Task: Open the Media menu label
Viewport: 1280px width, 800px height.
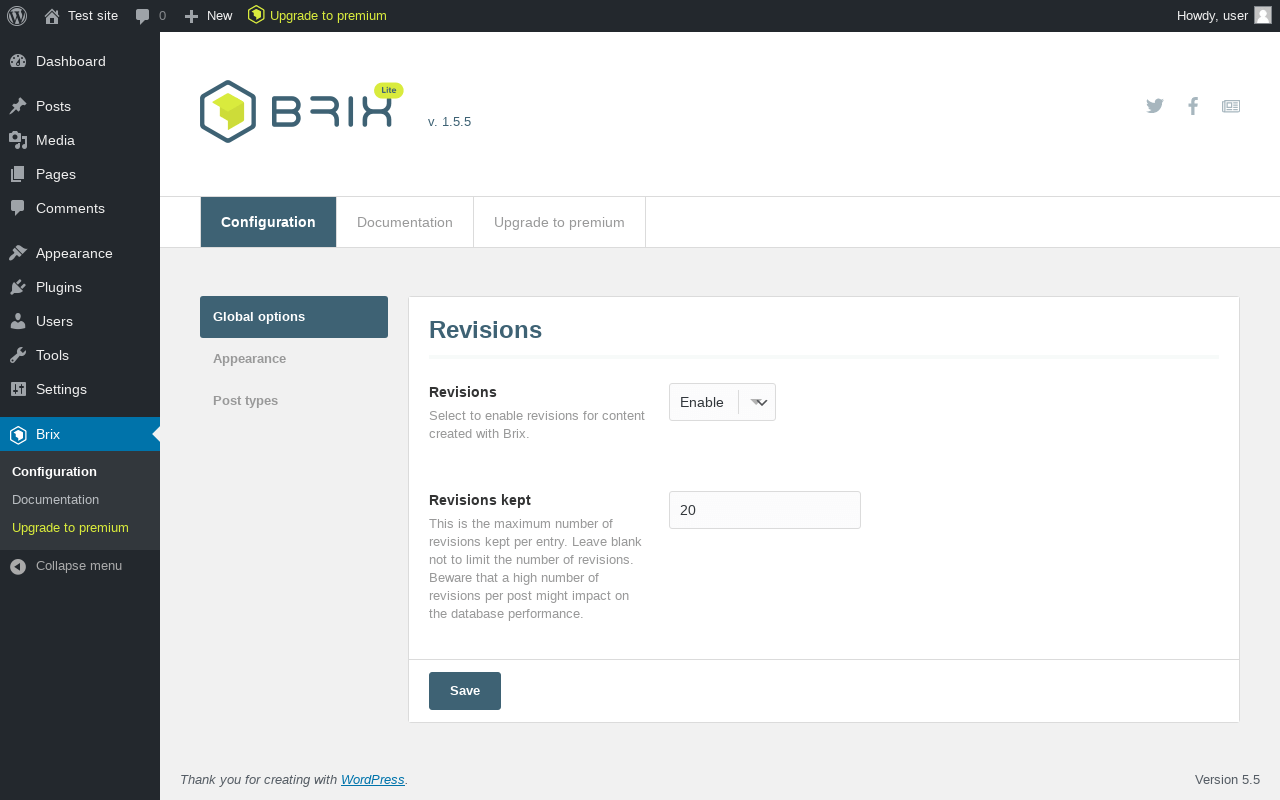Action: (55, 140)
